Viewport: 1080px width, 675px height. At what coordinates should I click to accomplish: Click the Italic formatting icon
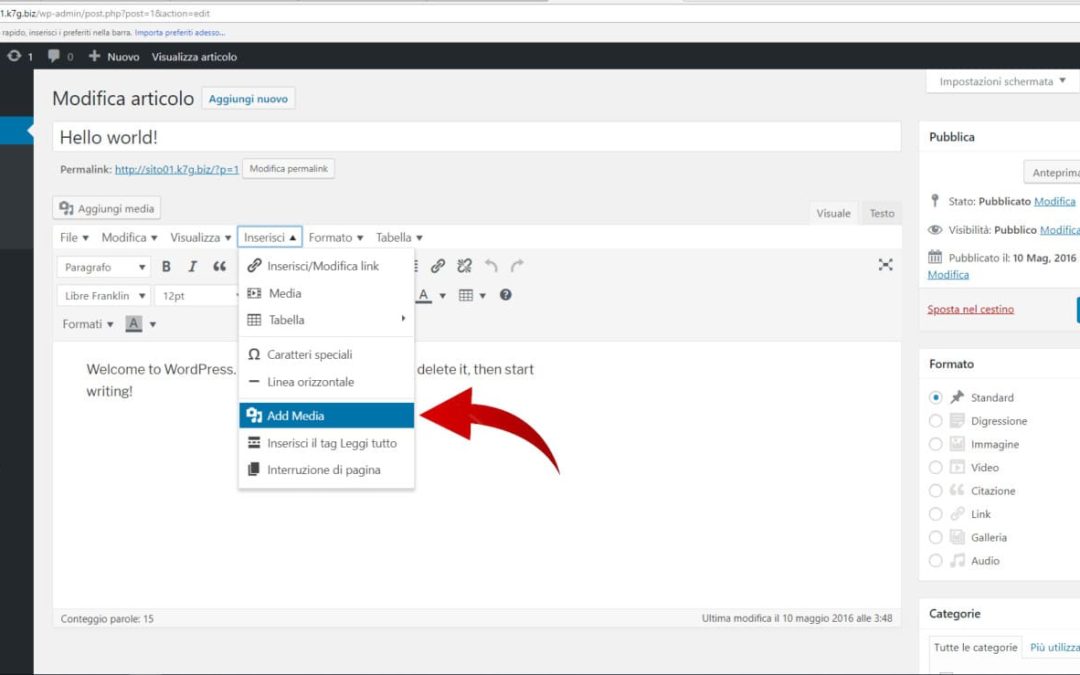pos(193,267)
